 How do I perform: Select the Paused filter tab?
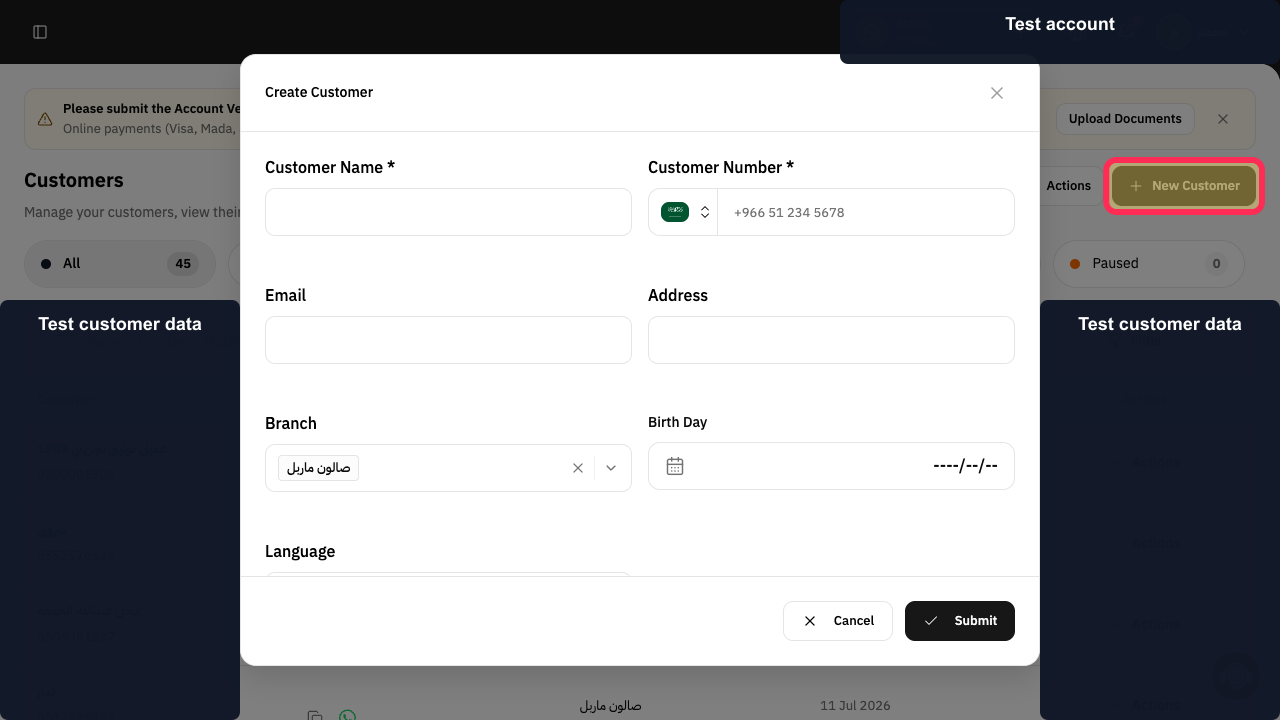(x=1148, y=264)
